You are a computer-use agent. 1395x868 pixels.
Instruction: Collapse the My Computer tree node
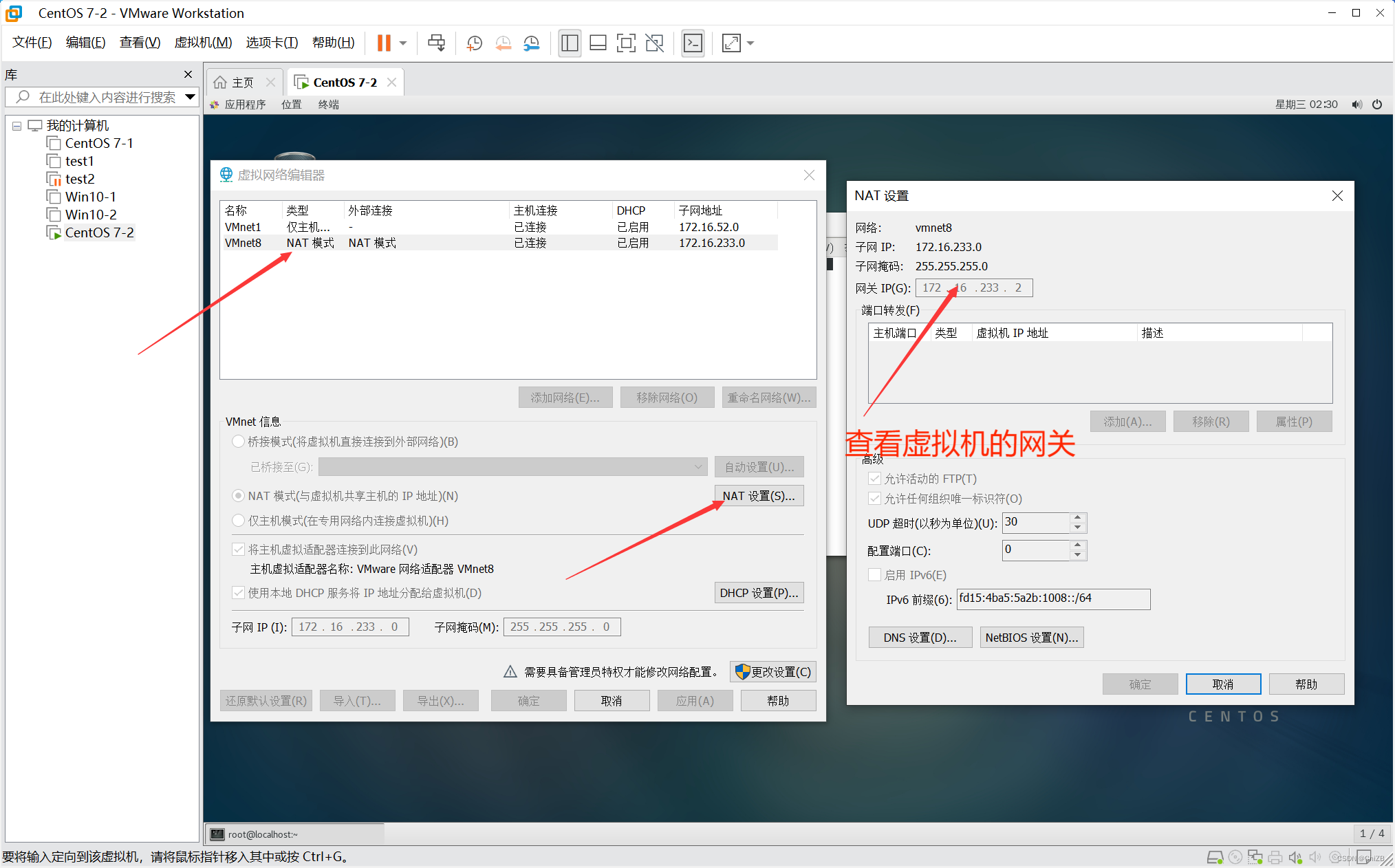(x=17, y=126)
